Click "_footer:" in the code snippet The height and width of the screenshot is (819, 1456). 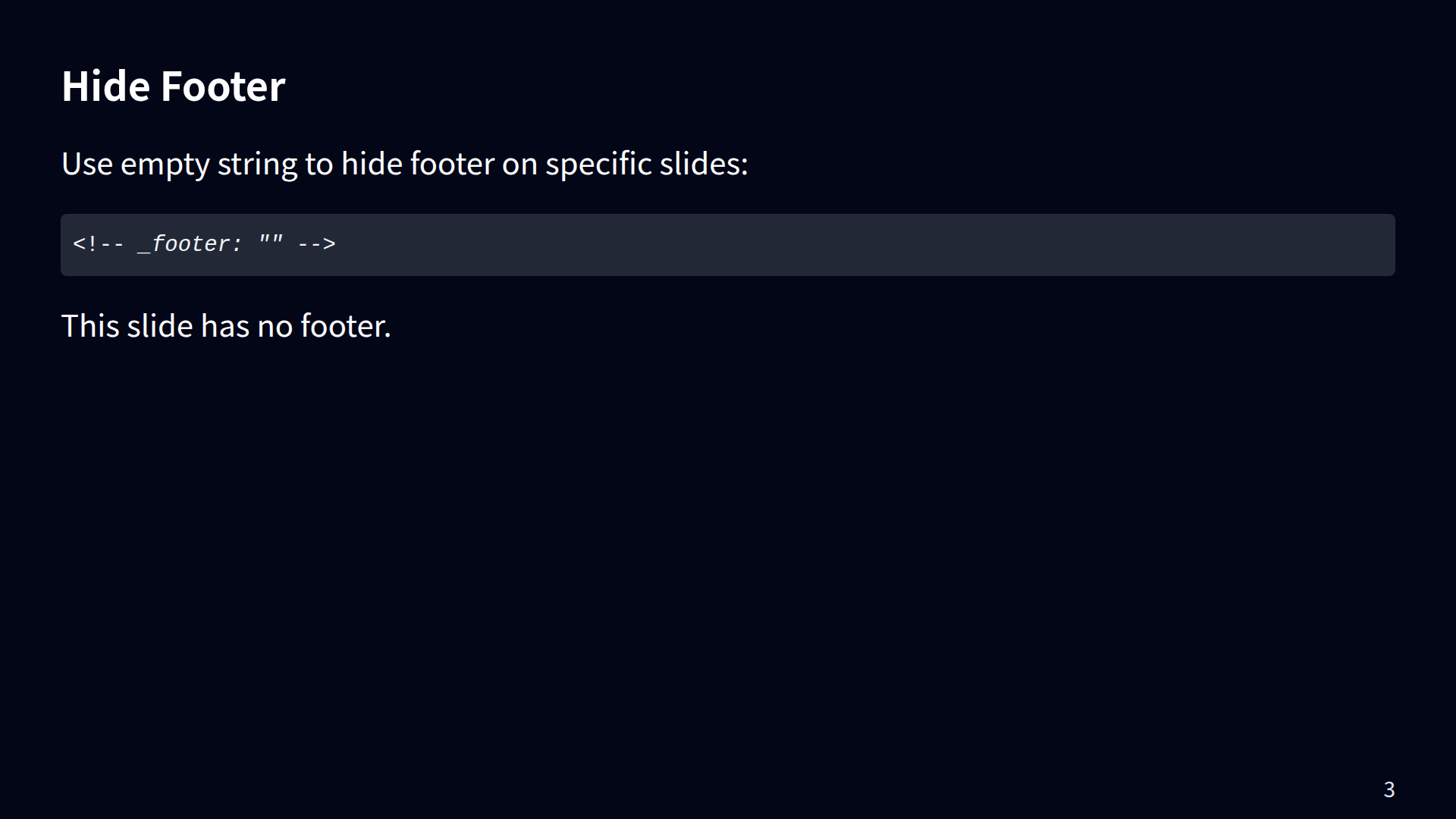[190, 244]
